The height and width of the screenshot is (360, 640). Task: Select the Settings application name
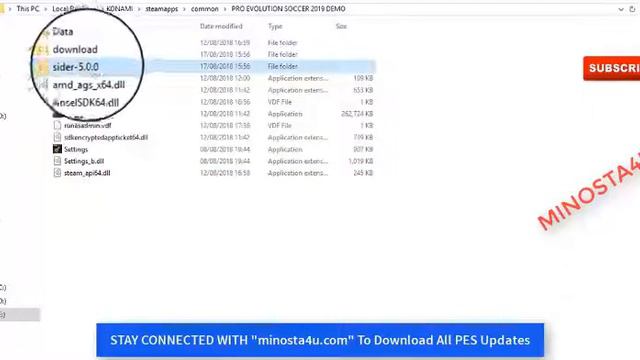tap(76, 149)
